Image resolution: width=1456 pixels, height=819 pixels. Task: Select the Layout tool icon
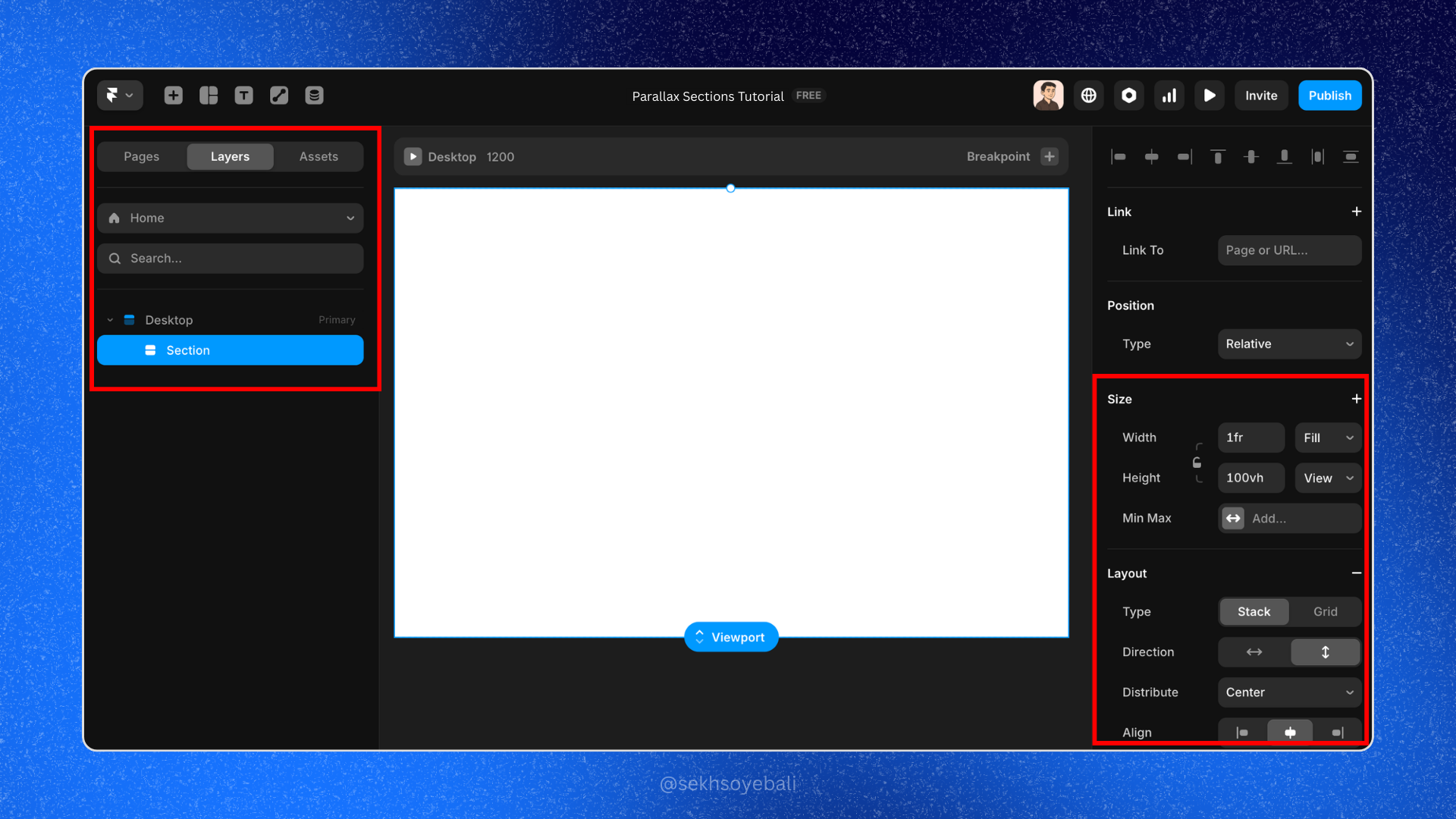tap(209, 96)
